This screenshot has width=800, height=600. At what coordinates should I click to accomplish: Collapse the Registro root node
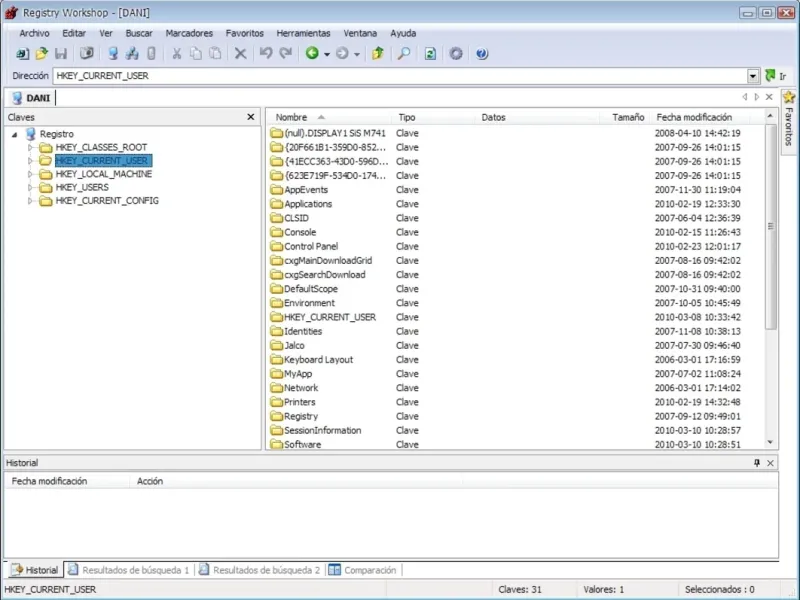coord(15,134)
